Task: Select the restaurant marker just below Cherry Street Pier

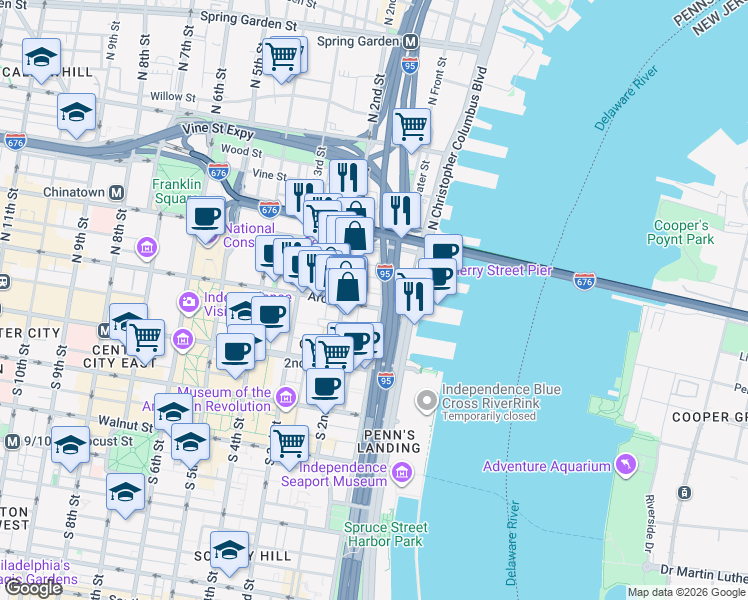Action: coord(415,298)
